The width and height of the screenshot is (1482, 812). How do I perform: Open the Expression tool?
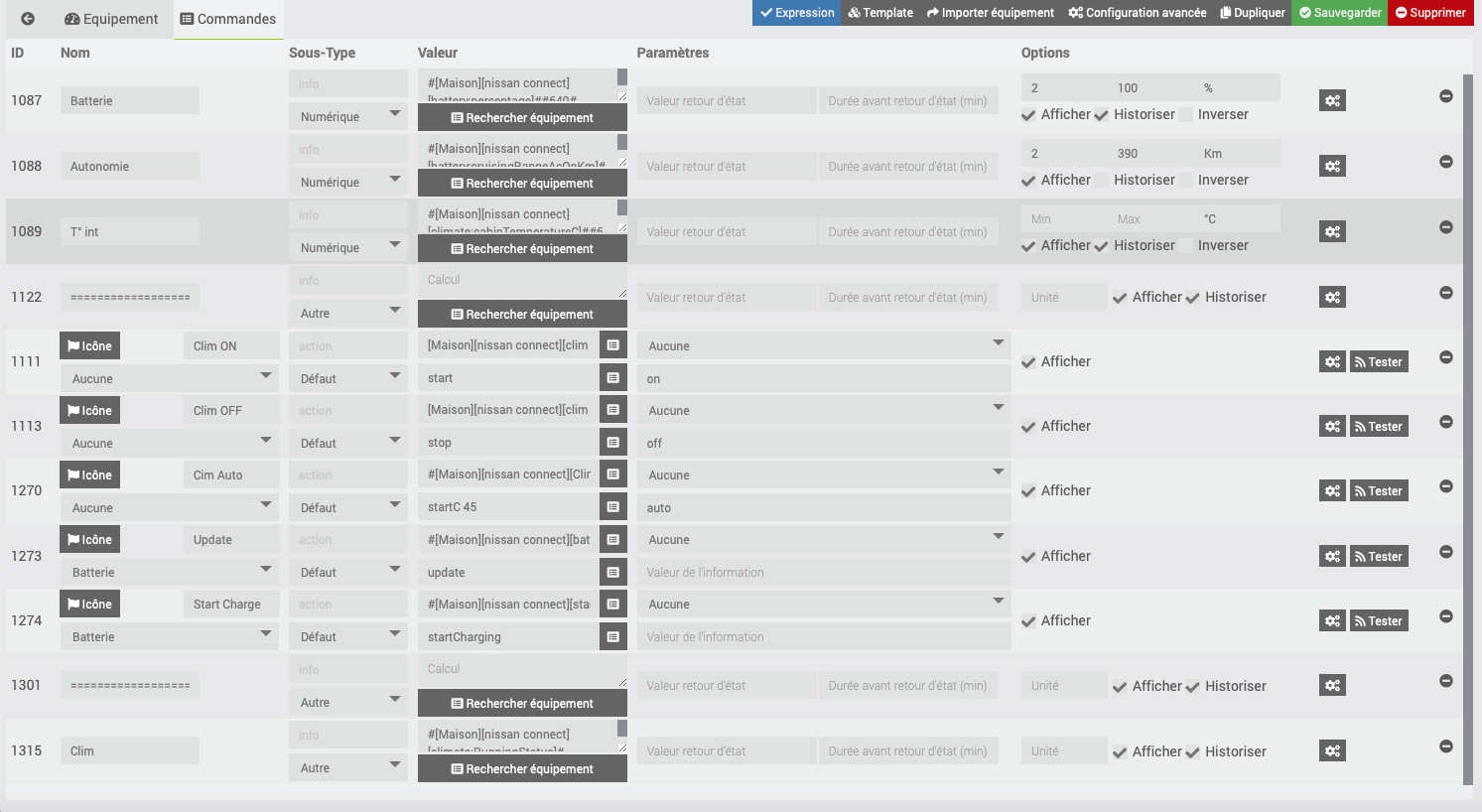797,13
